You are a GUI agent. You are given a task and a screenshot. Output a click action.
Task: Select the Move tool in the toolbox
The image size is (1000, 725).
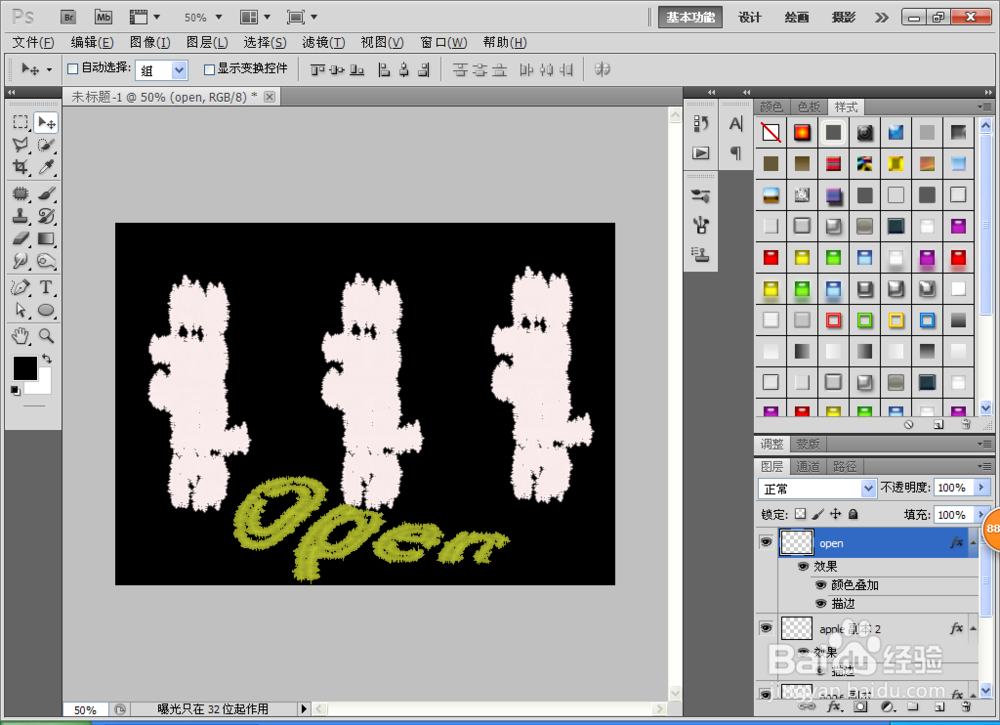point(47,122)
